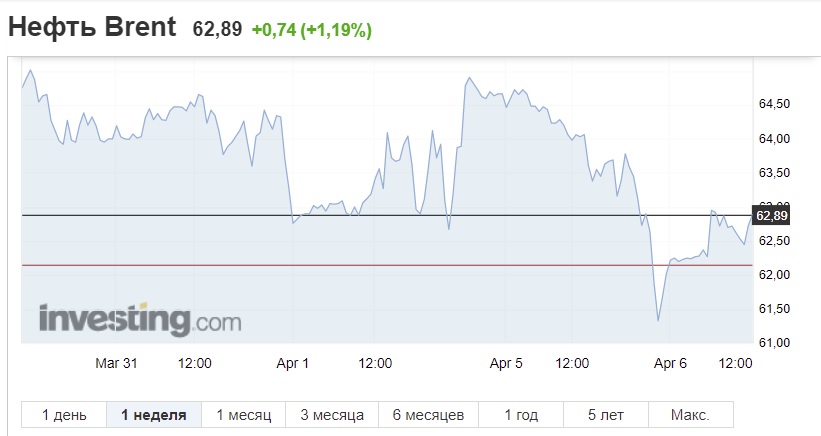This screenshot has width=821, height=436.
Task: Switch chart to 5 лет
Action: click(x=606, y=415)
